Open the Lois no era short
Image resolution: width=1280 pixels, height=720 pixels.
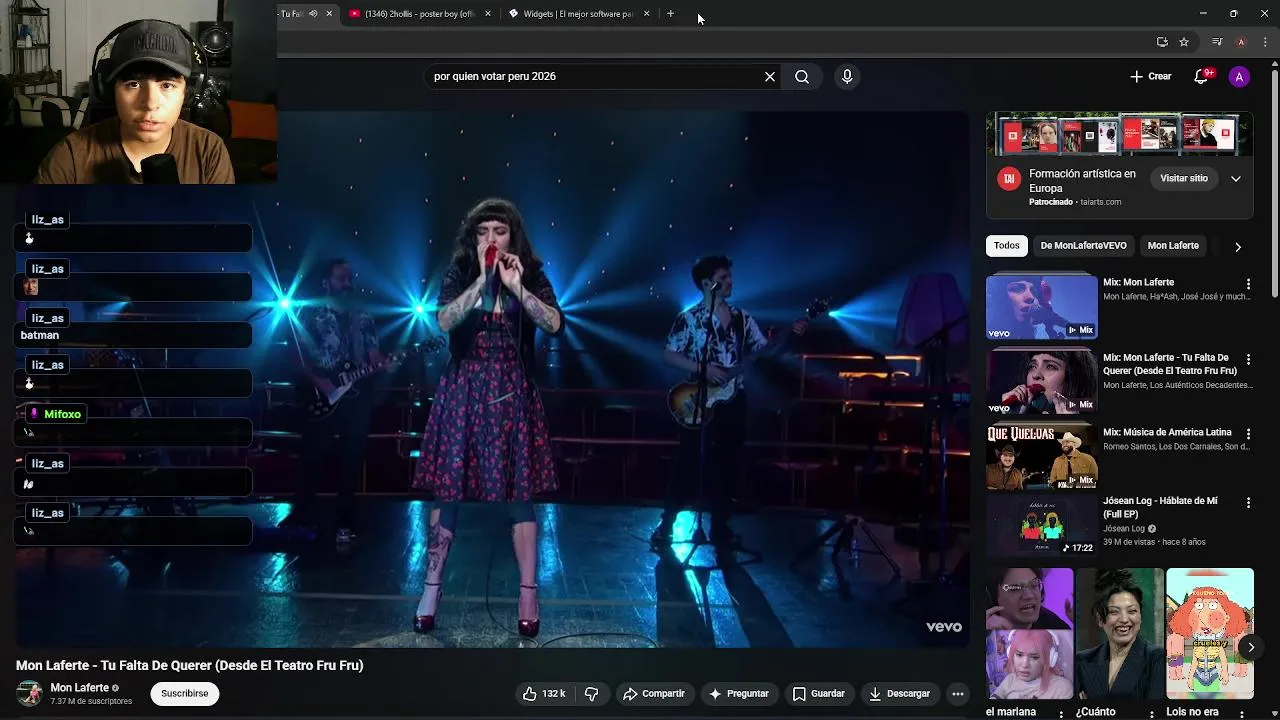[1209, 633]
